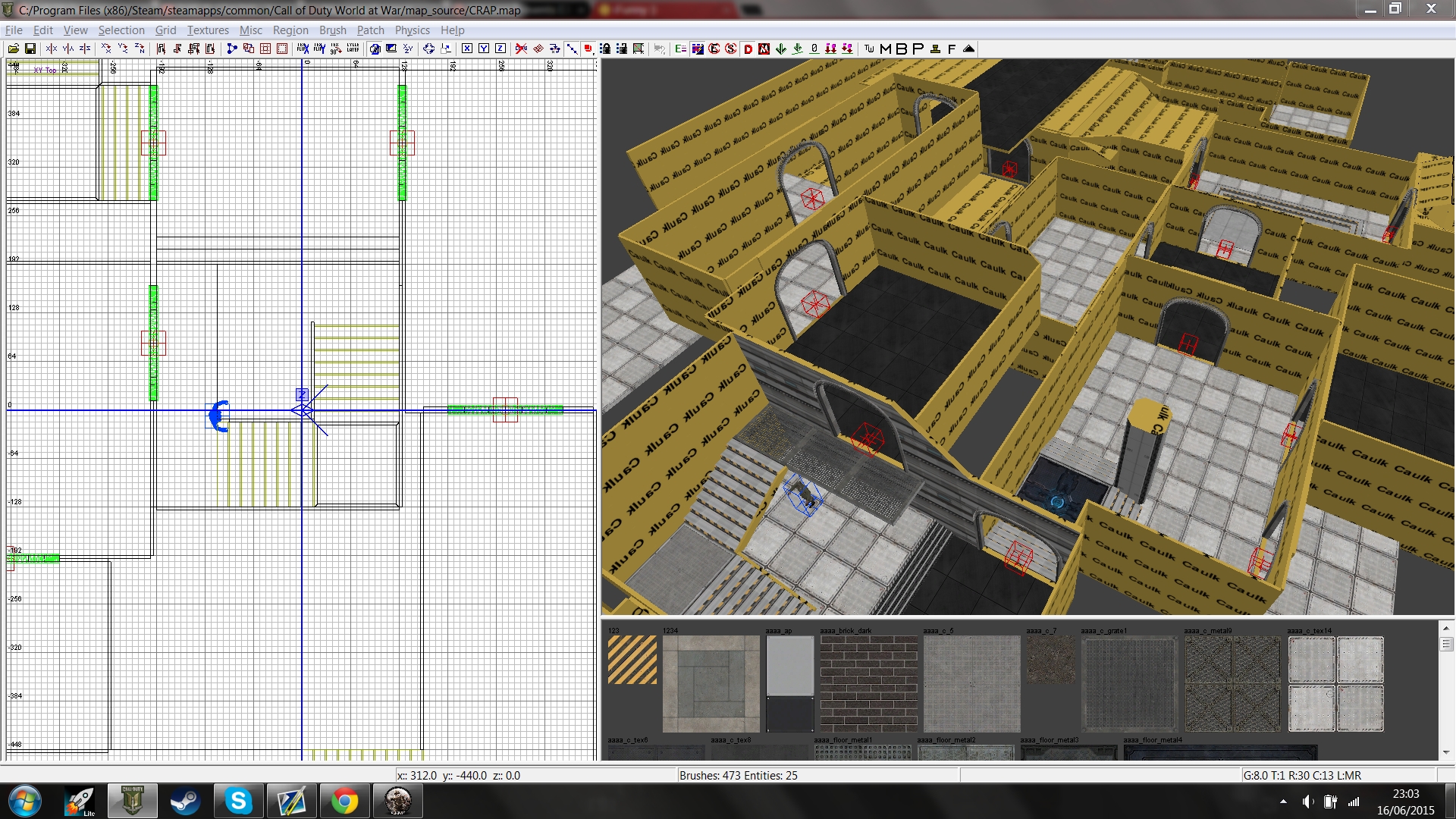Click the overlapping red squares toolbar icon
Screen dimensions: 1456x819
249,49
